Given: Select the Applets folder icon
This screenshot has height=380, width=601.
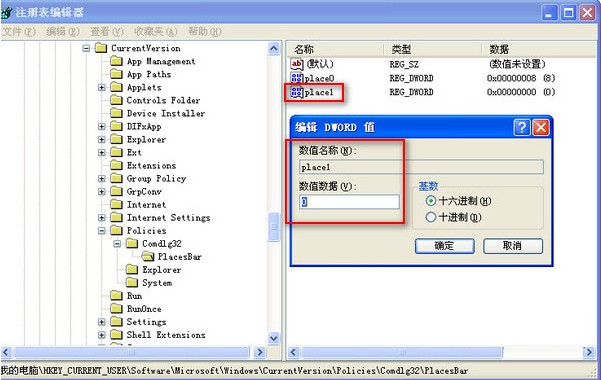Looking at the screenshot, I should pyautogui.click(x=116, y=87).
